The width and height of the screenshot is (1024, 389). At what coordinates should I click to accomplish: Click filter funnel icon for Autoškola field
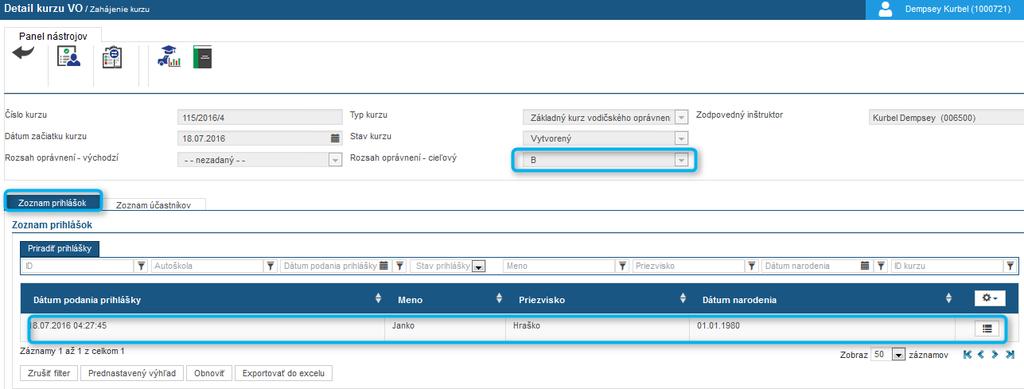coord(270,266)
